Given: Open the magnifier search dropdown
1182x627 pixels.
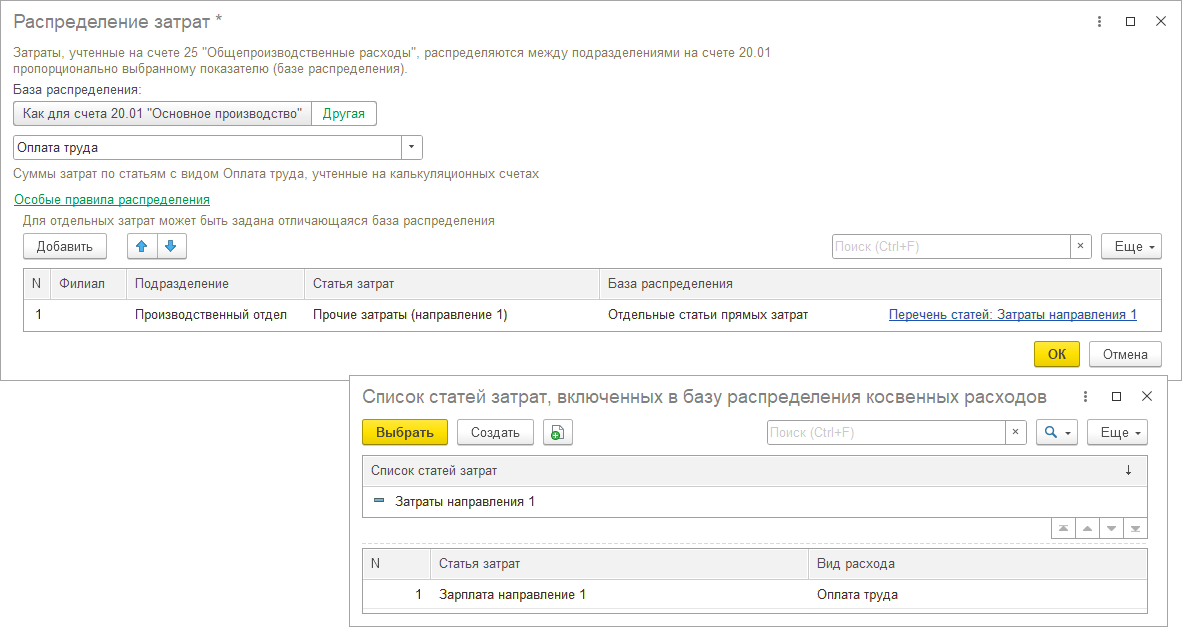Looking at the screenshot, I should [1057, 433].
